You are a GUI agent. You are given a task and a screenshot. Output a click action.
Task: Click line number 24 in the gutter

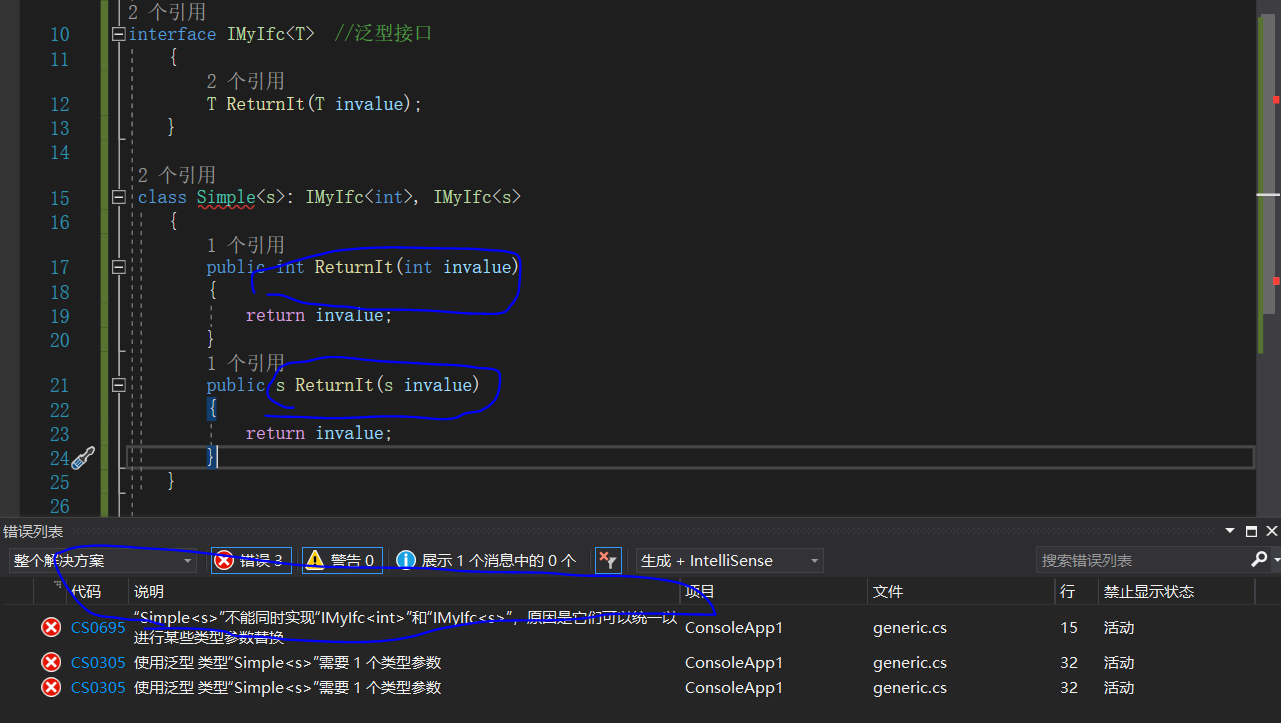60,459
